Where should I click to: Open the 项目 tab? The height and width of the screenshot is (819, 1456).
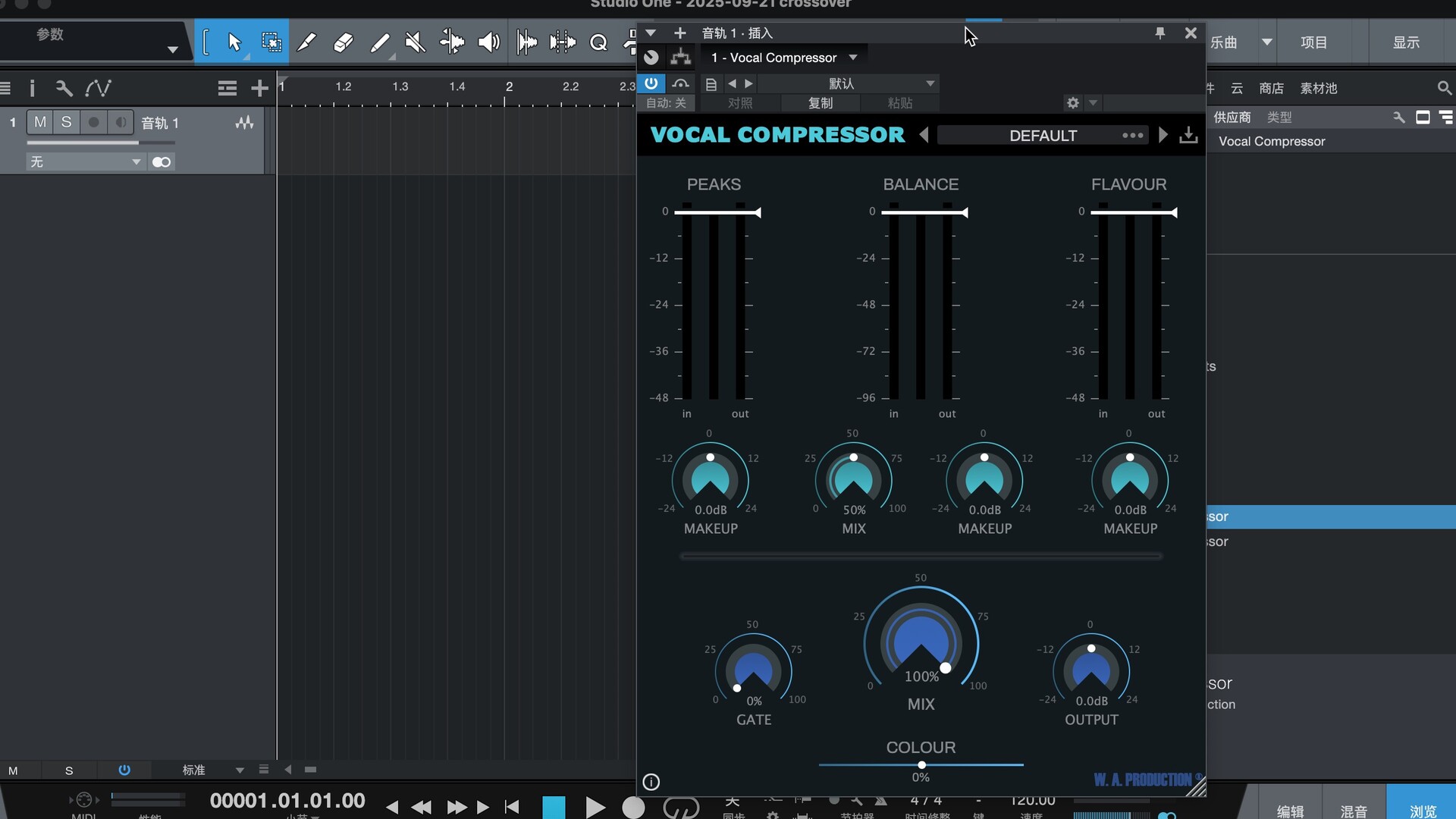1314,42
